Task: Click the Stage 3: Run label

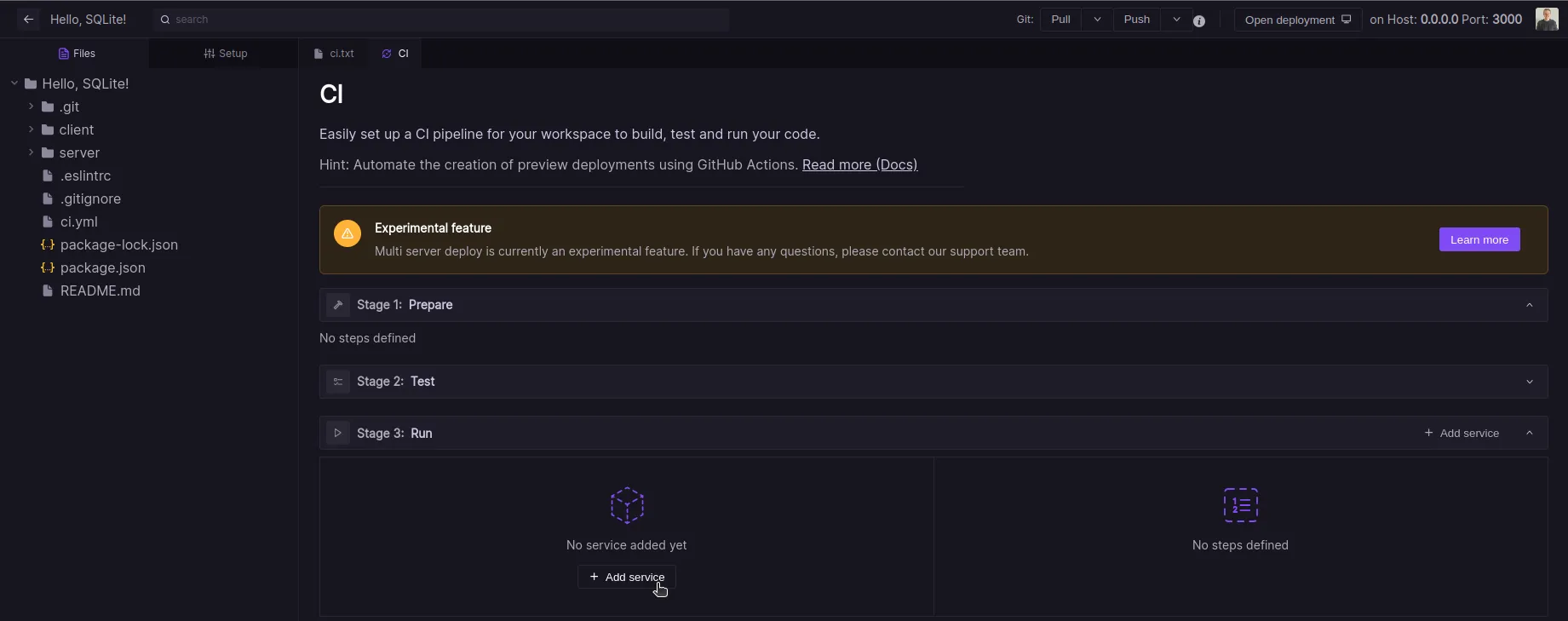Action: click(394, 433)
